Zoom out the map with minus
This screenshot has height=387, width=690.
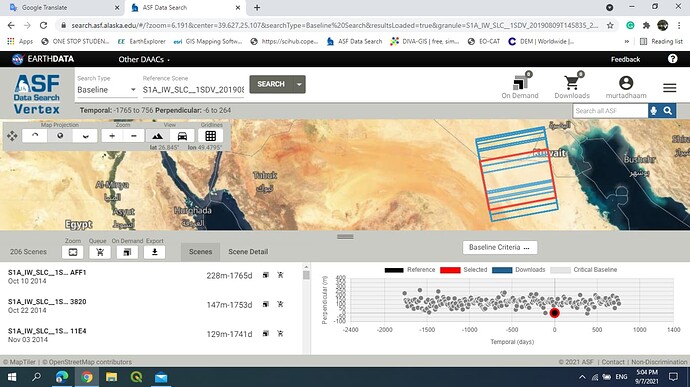134,136
